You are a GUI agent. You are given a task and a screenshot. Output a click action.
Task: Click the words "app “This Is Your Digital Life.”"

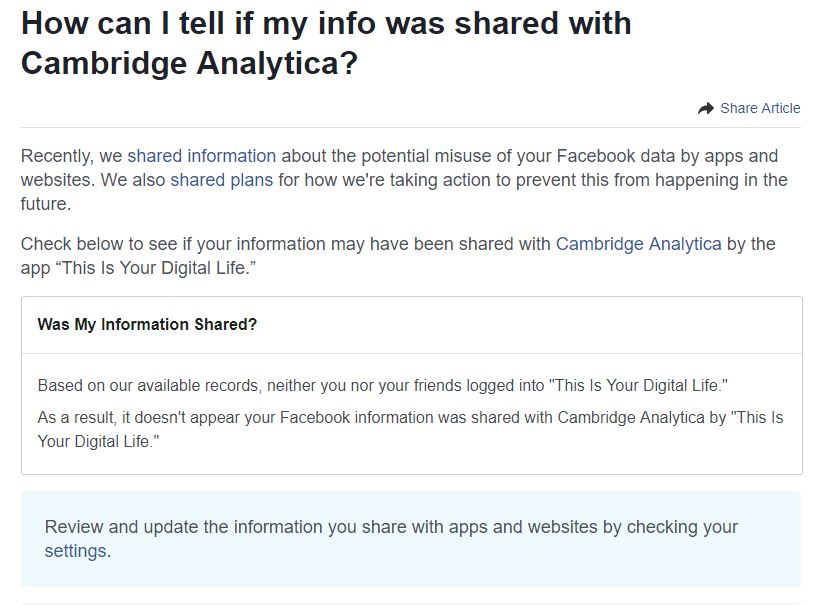138,268
